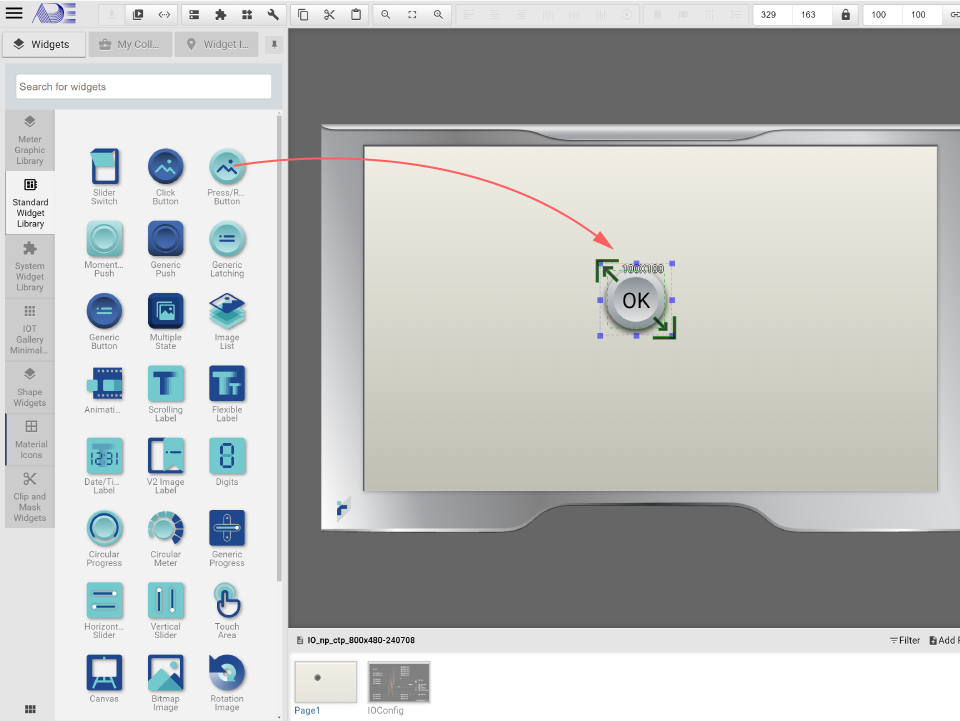Open the Material Icons library
Image resolution: width=960 pixels, height=721 pixels.
point(30,439)
